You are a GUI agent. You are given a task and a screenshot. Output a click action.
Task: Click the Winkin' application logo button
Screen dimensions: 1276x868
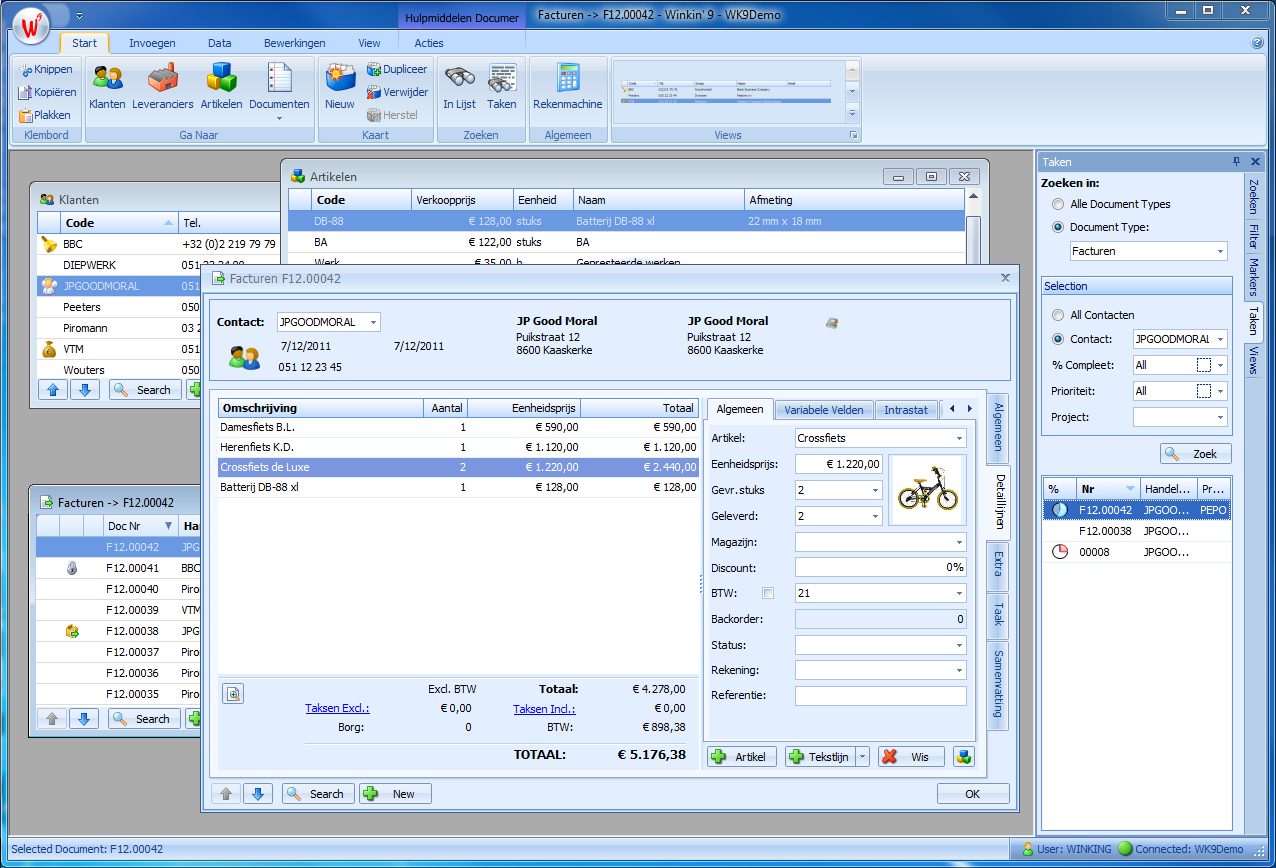pos(33,25)
